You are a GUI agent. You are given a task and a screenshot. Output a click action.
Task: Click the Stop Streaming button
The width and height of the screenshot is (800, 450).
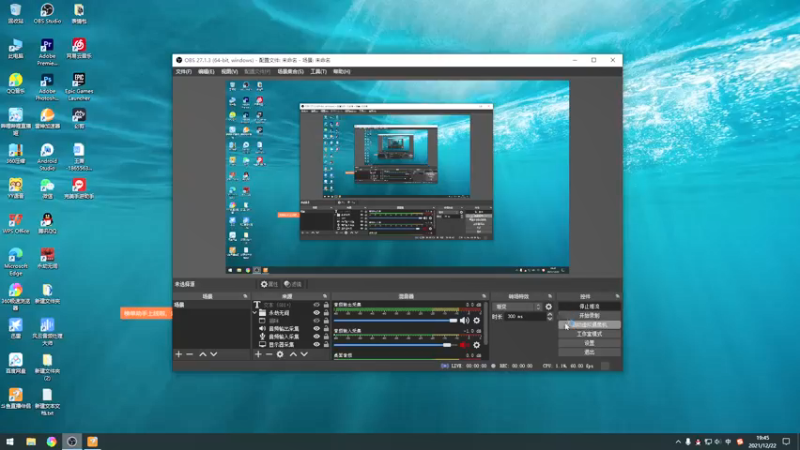coord(589,307)
